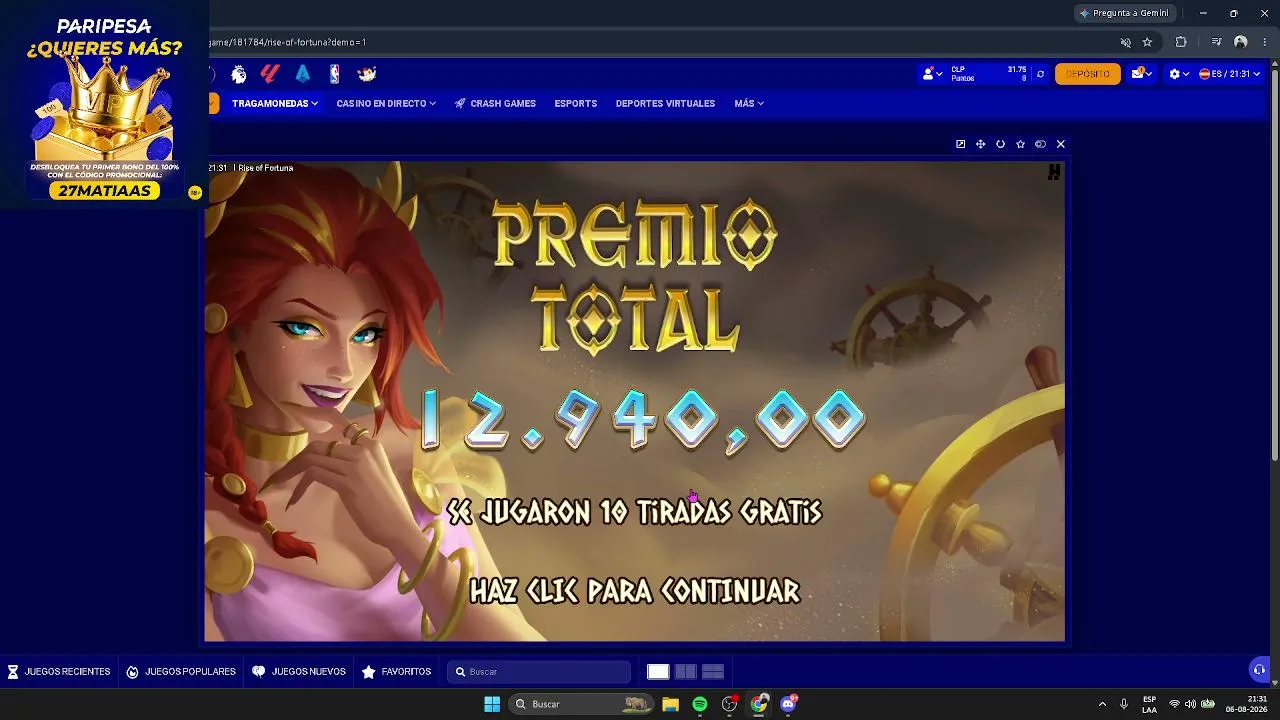1280x720 pixels.
Task: Open the FAVORITOS tab
Action: (x=397, y=672)
